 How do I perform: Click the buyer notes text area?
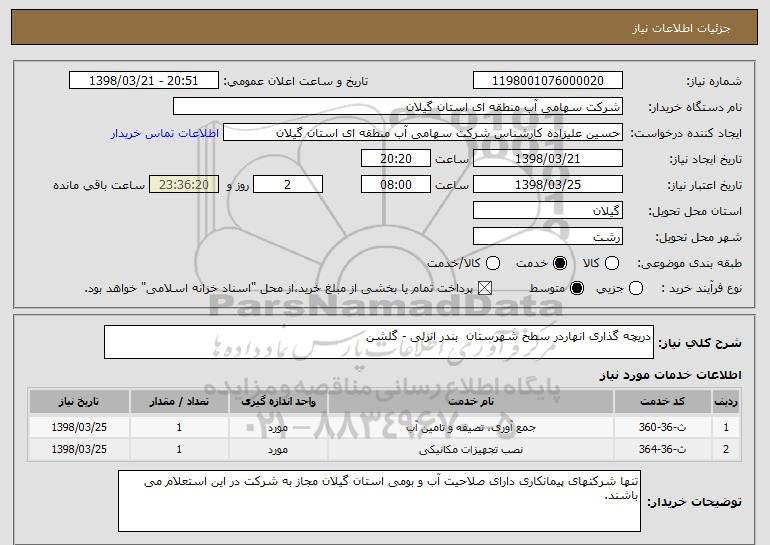pyautogui.click(x=379, y=501)
